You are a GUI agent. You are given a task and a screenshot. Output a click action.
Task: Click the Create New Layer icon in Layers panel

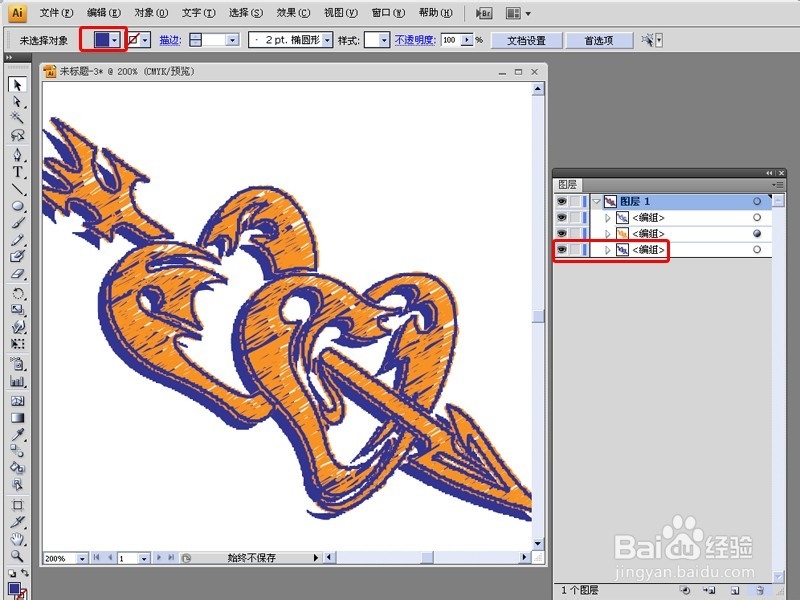735,590
